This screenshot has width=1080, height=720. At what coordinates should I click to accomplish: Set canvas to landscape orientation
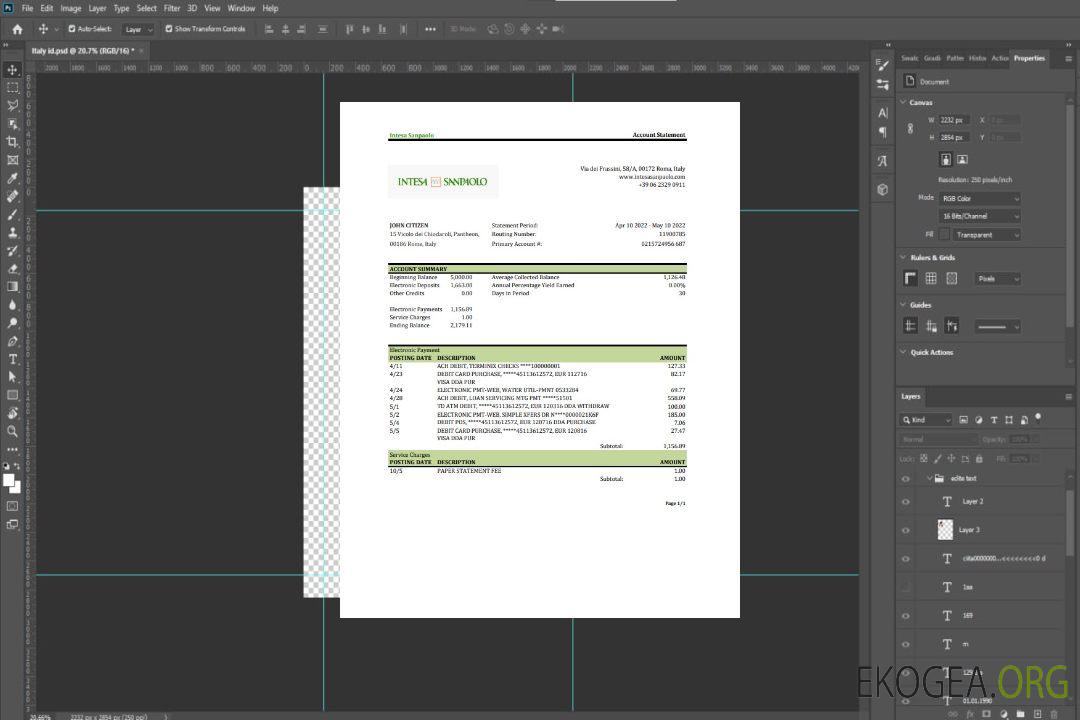[962, 159]
